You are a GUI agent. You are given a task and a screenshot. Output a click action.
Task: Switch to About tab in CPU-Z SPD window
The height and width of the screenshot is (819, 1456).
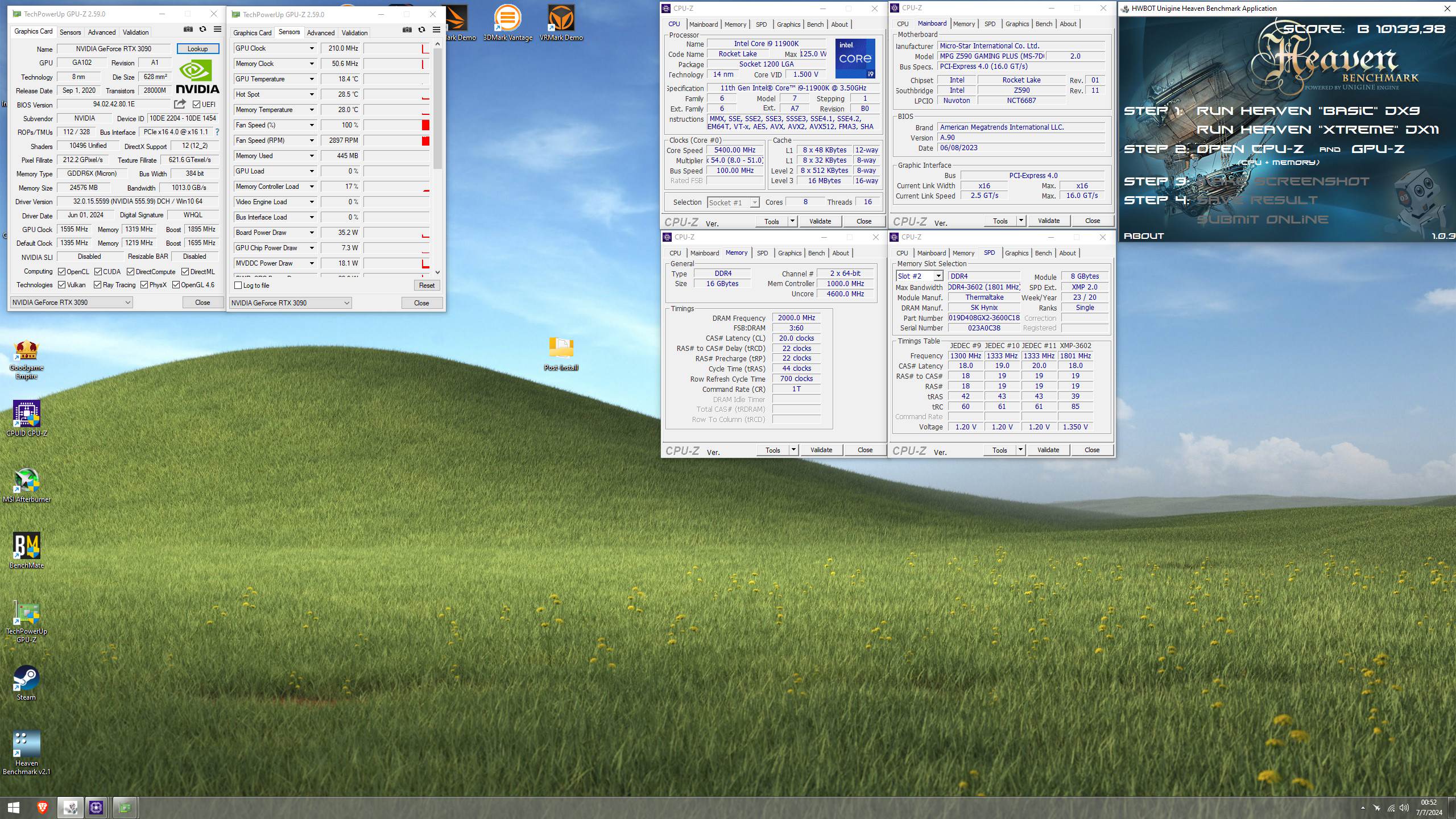point(1067,253)
